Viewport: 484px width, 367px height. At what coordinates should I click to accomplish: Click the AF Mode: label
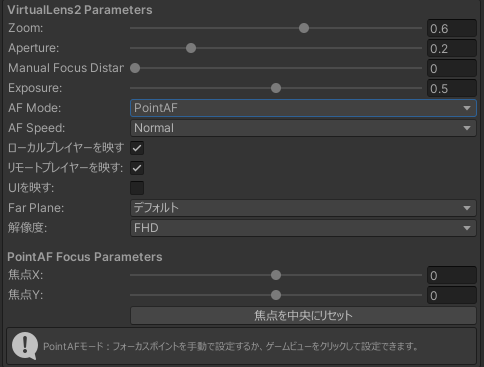click(x=35, y=108)
